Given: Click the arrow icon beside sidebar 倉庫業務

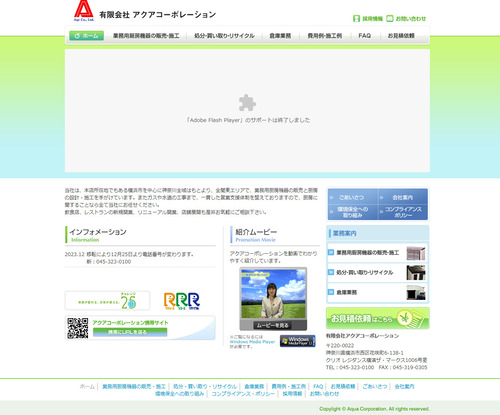Looking at the screenshot, I should (331, 292).
